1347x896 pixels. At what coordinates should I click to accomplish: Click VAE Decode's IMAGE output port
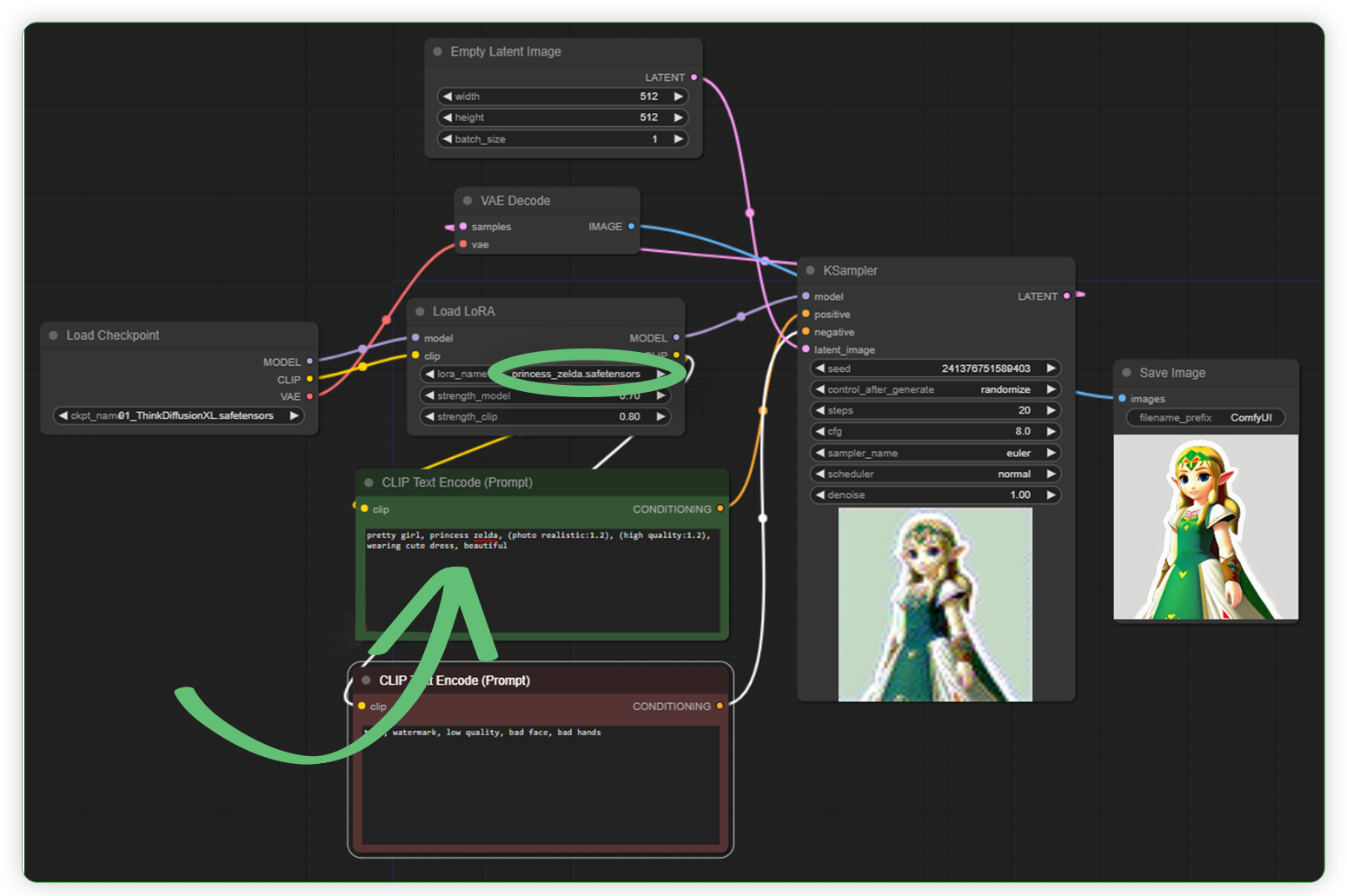click(x=632, y=227)
